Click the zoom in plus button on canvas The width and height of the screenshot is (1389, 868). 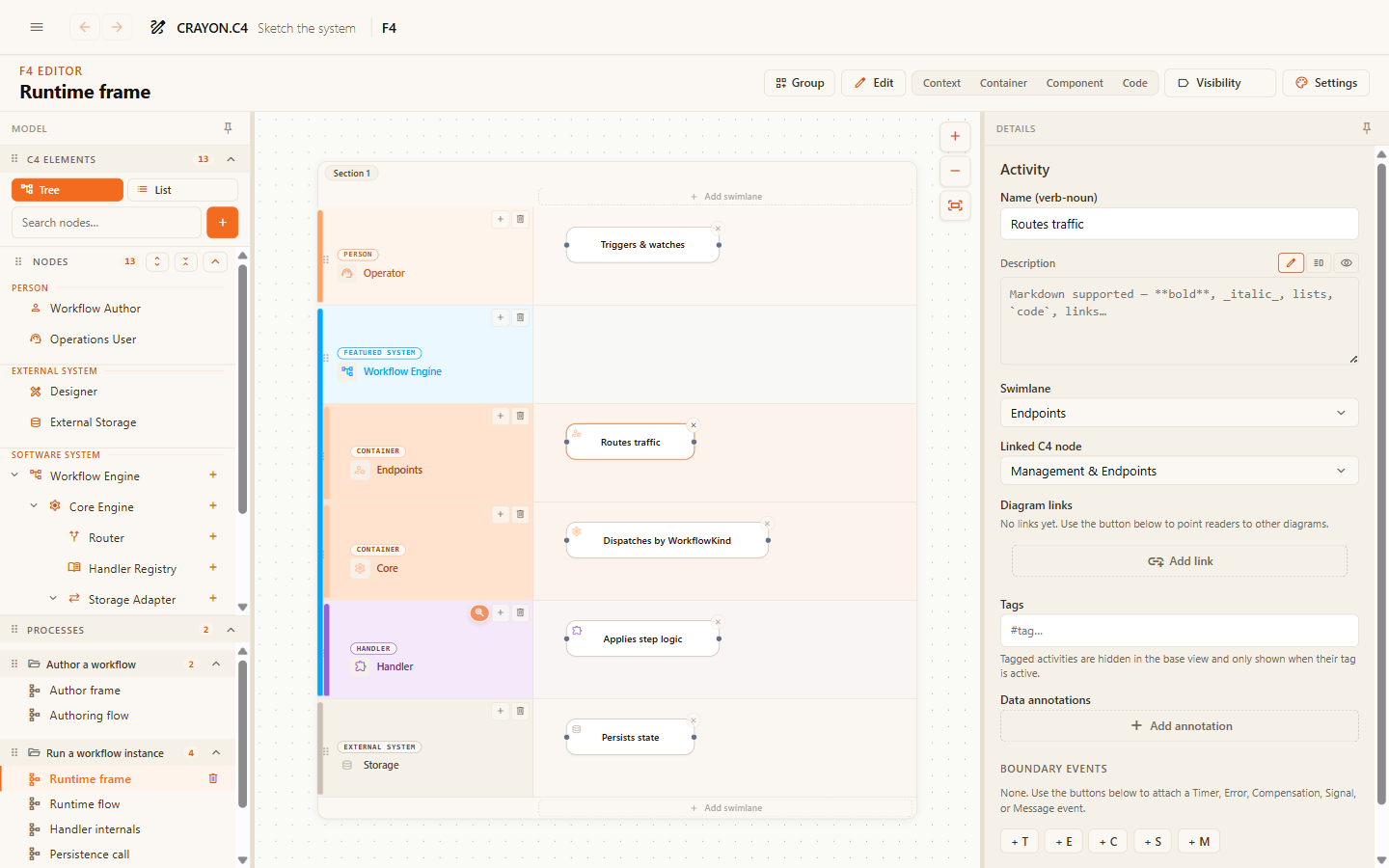point(955,136)
